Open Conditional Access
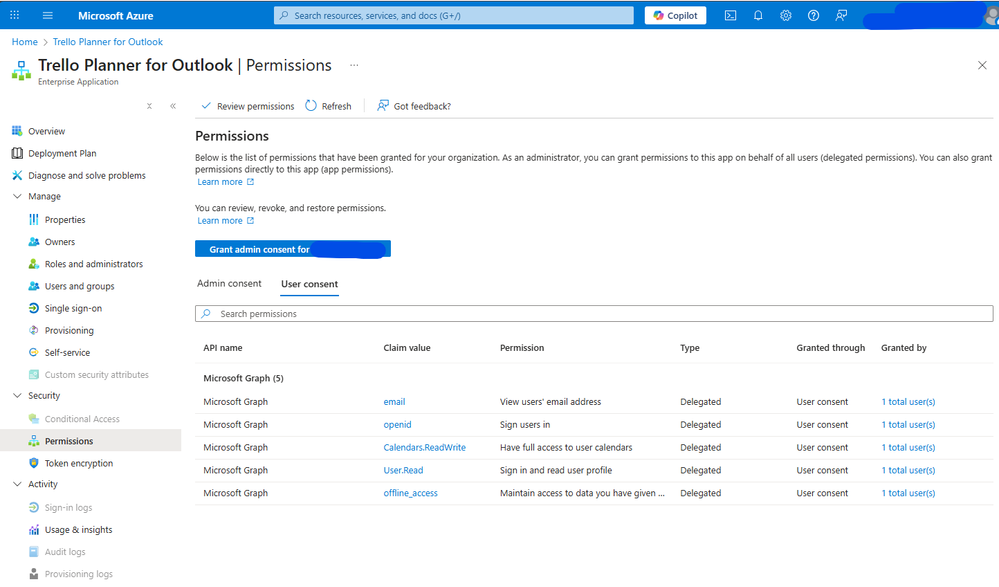 (x=82, y=419)
